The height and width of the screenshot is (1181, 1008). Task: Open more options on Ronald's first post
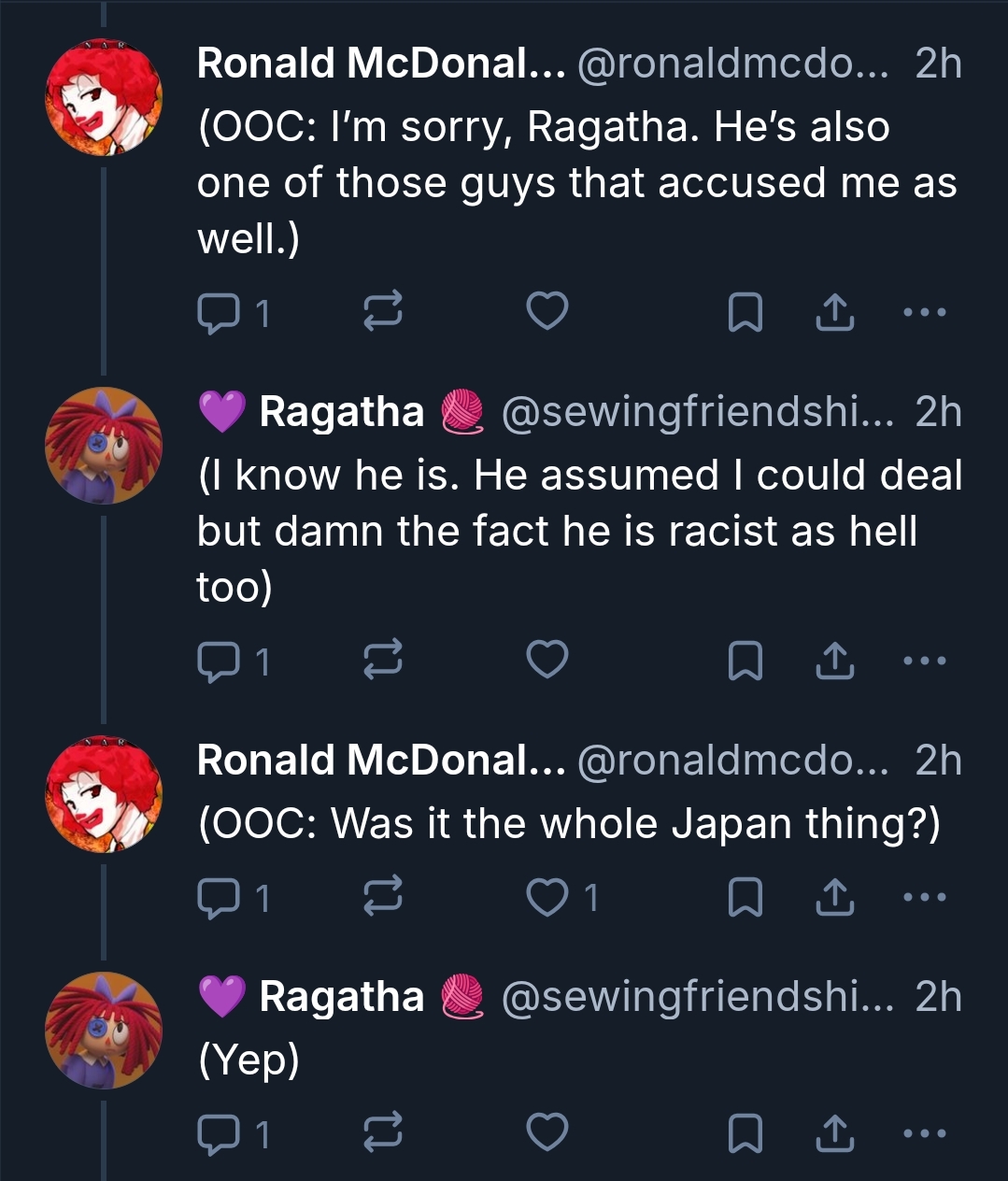pos(926,312)
